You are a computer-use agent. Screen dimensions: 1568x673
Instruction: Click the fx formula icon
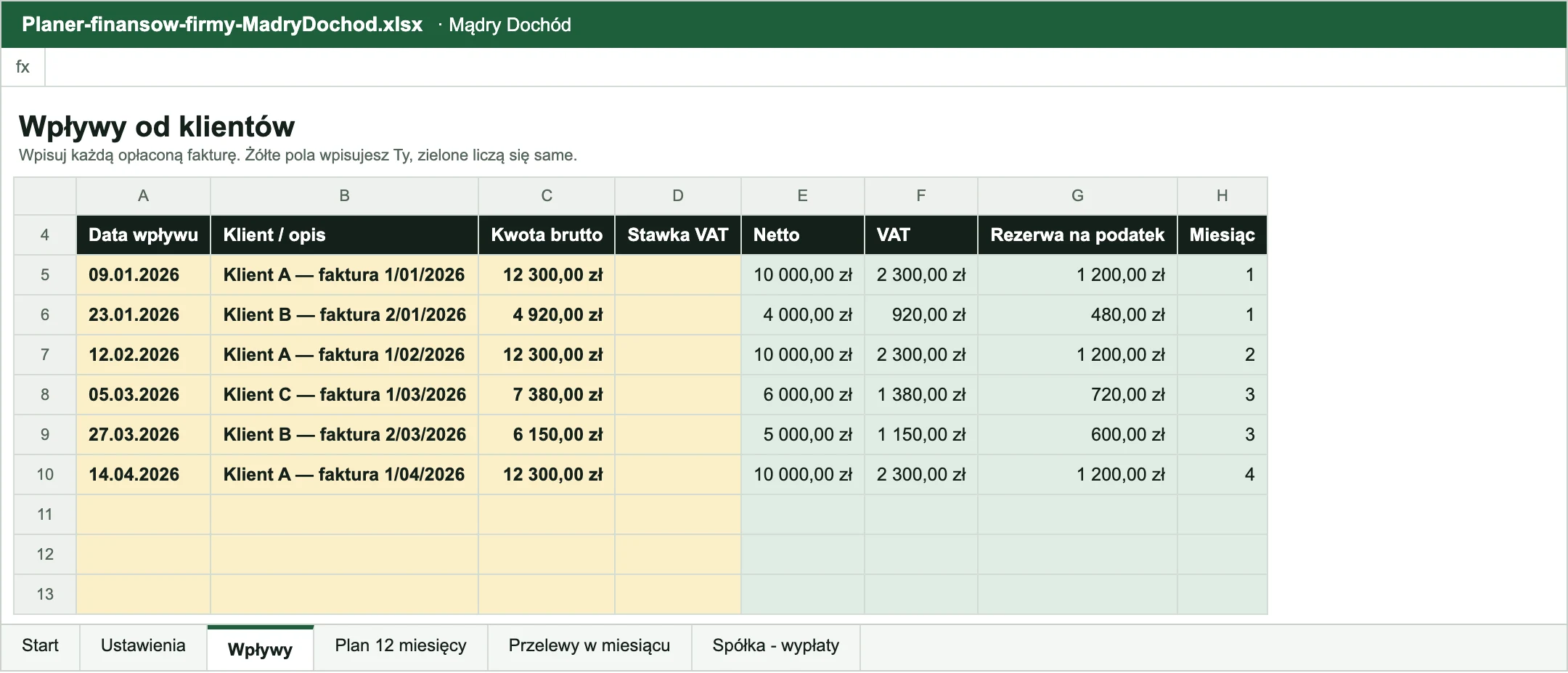[23, 67]
